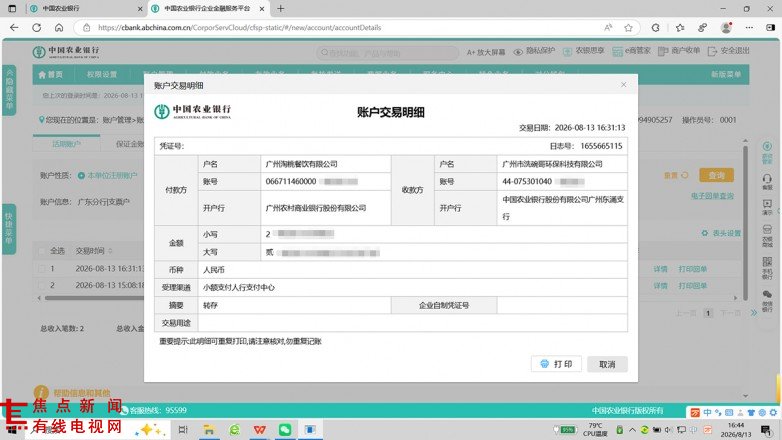Click 详情 for transaction row 1
The width and height of the screenshot is (782, 440).
tap(660, 269)
